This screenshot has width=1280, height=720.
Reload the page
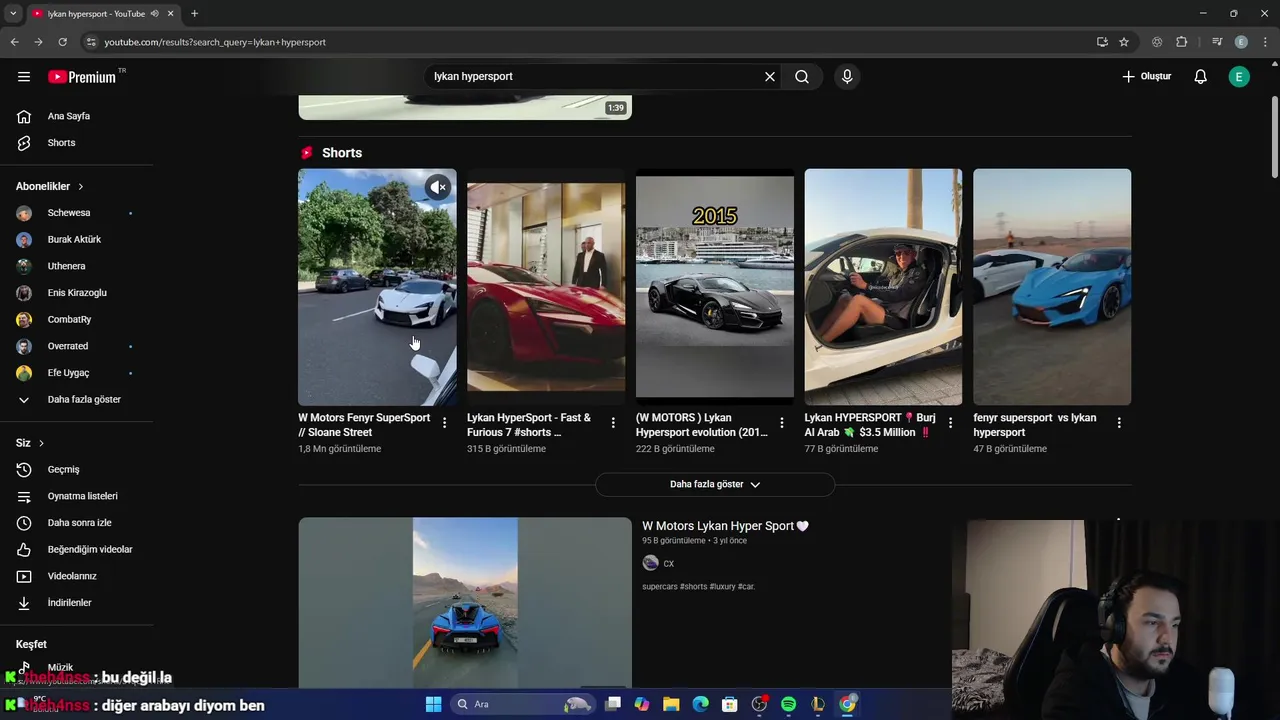point(62,42)
